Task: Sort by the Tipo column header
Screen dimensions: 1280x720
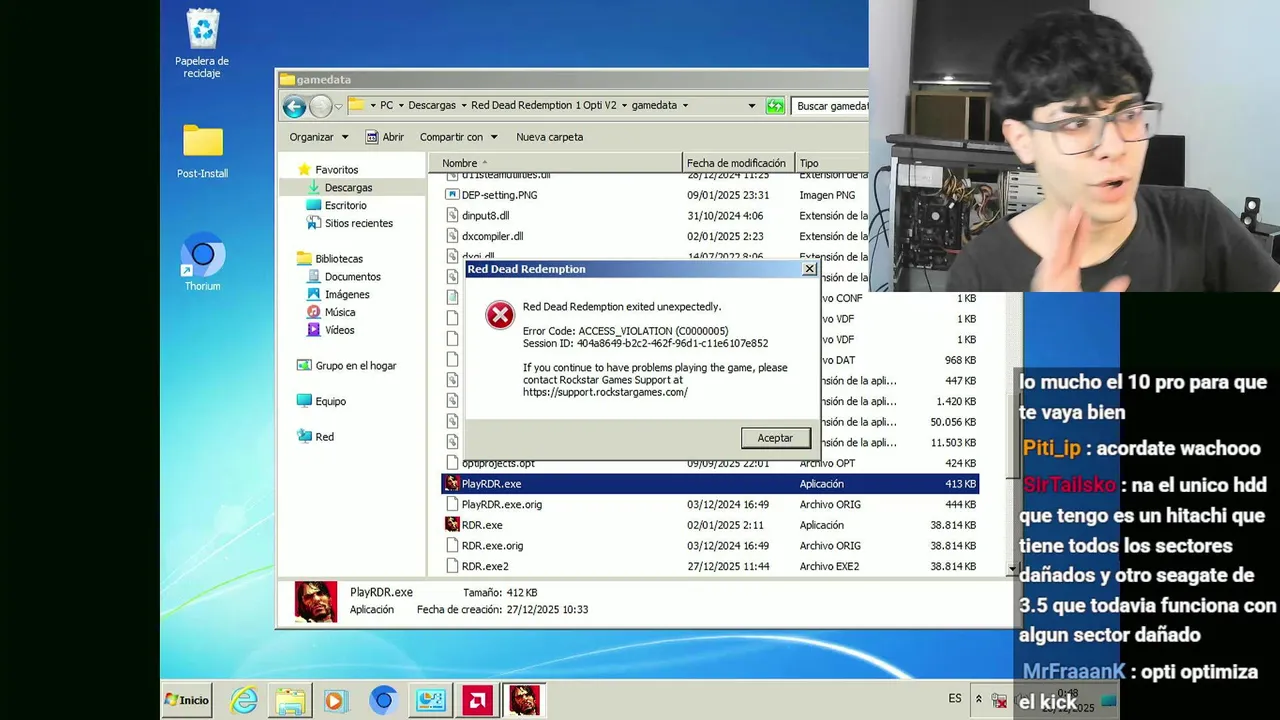Action: click(x=831, y=163)
